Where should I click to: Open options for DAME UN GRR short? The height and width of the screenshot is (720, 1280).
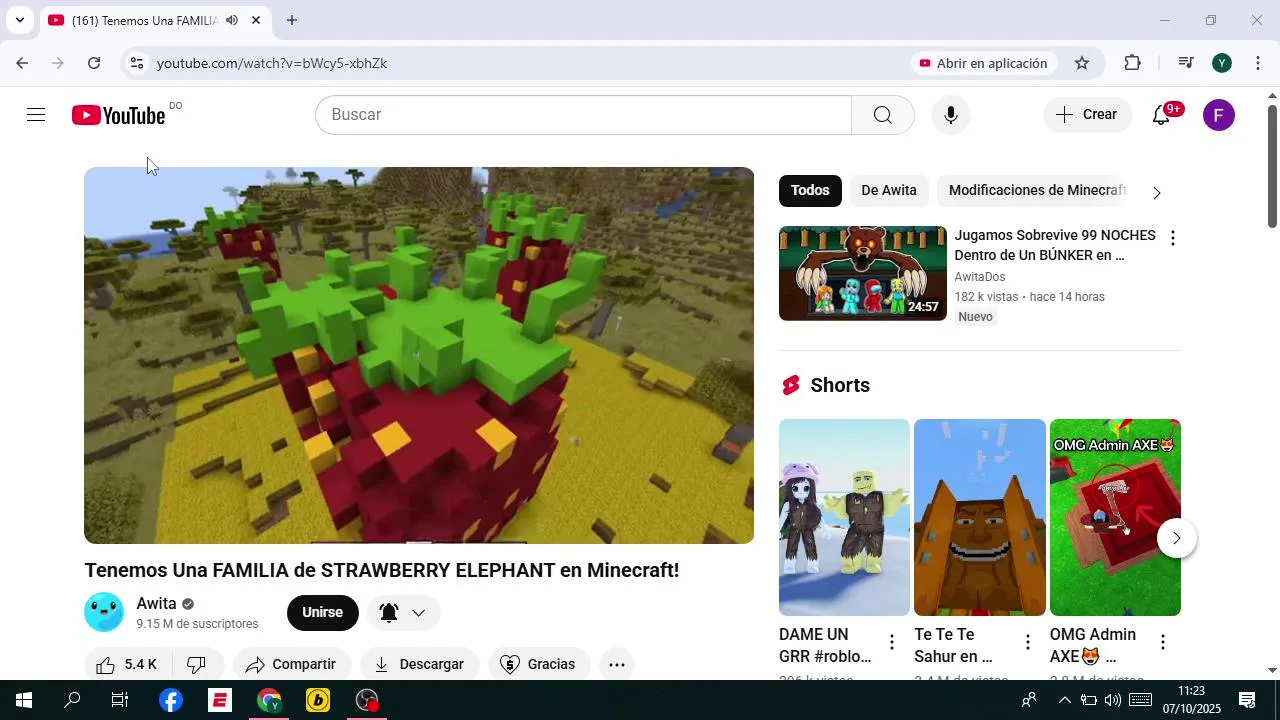click(x=892, y=642)
